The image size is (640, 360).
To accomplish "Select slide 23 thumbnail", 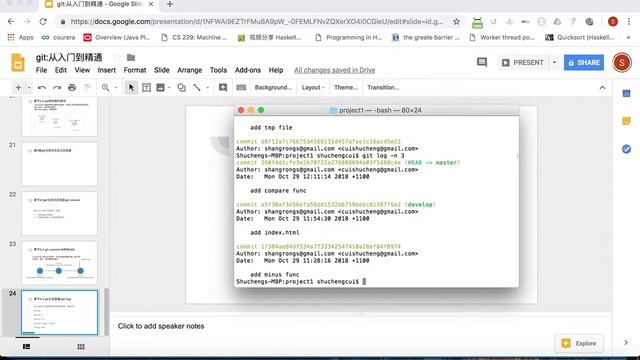I will 60,263.
